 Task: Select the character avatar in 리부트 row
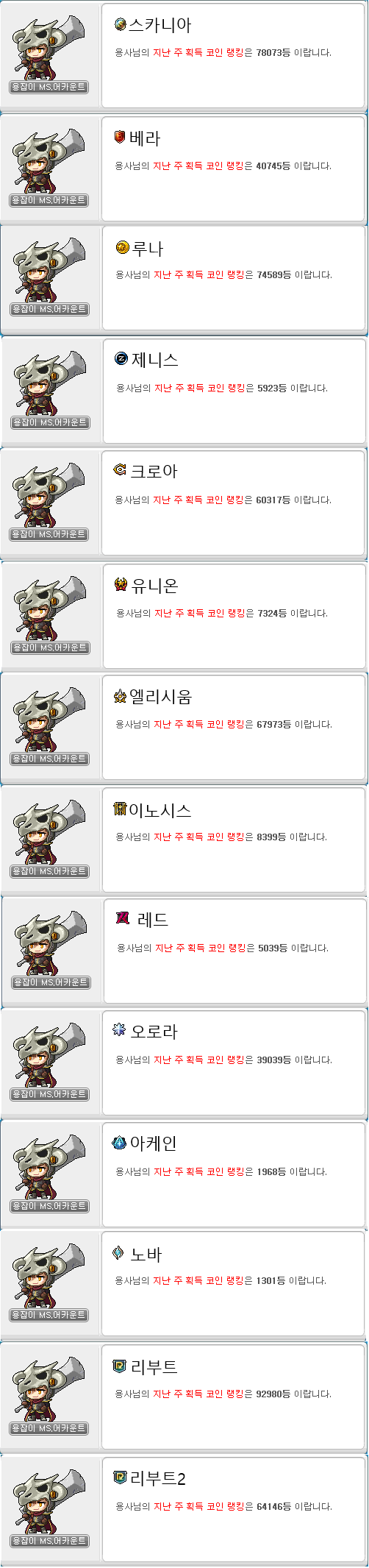click(x=50, y=1390)
